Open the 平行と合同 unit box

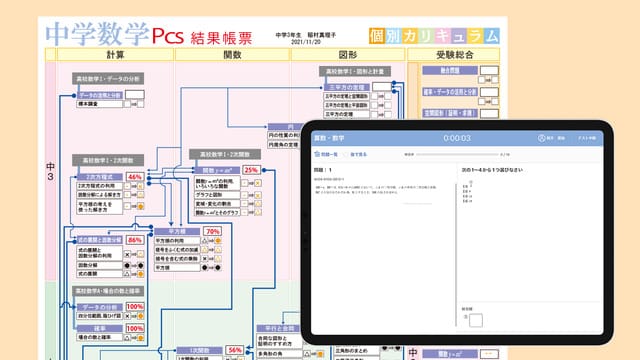279,329
